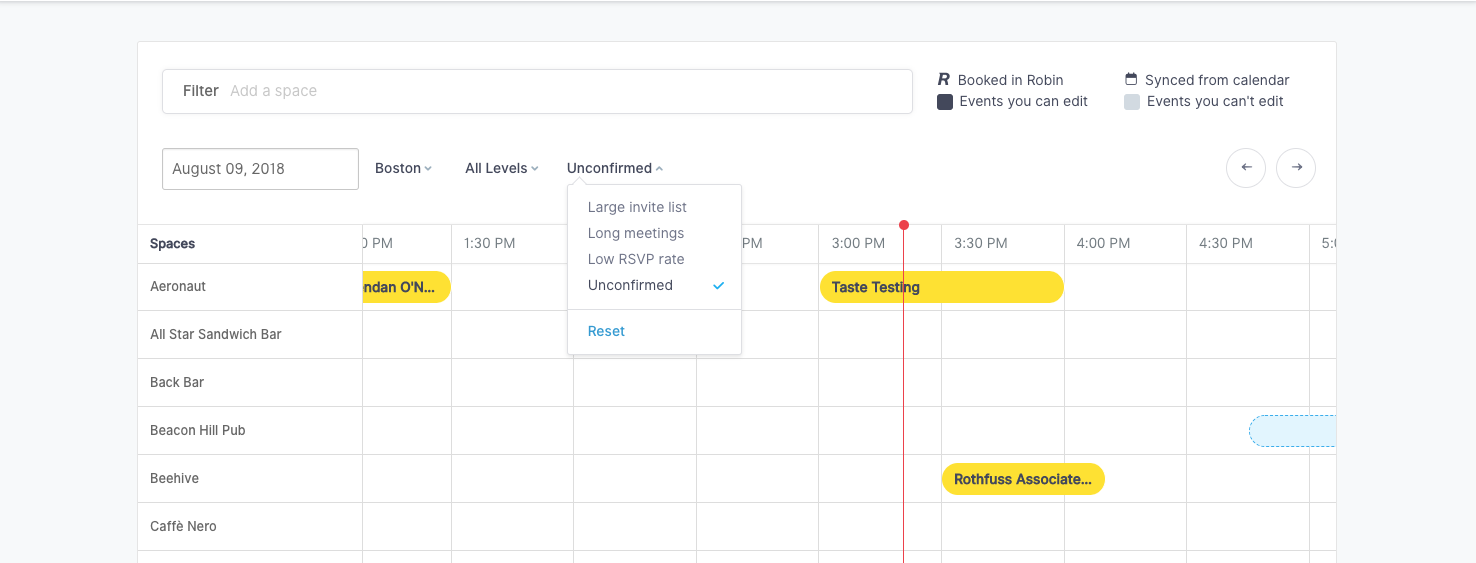
Task: Click the Synced from calendar icon
Action: [x=1131, y=79]
